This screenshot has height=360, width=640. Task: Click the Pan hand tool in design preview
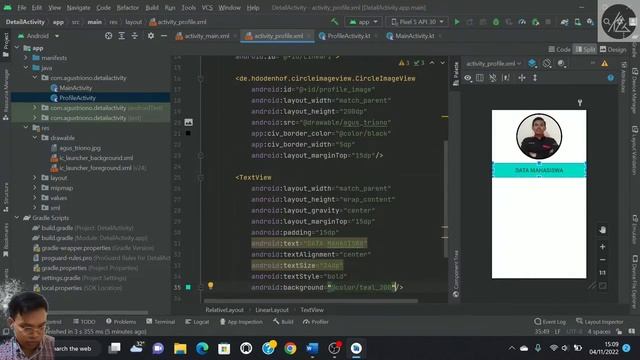tap(602, 230)
